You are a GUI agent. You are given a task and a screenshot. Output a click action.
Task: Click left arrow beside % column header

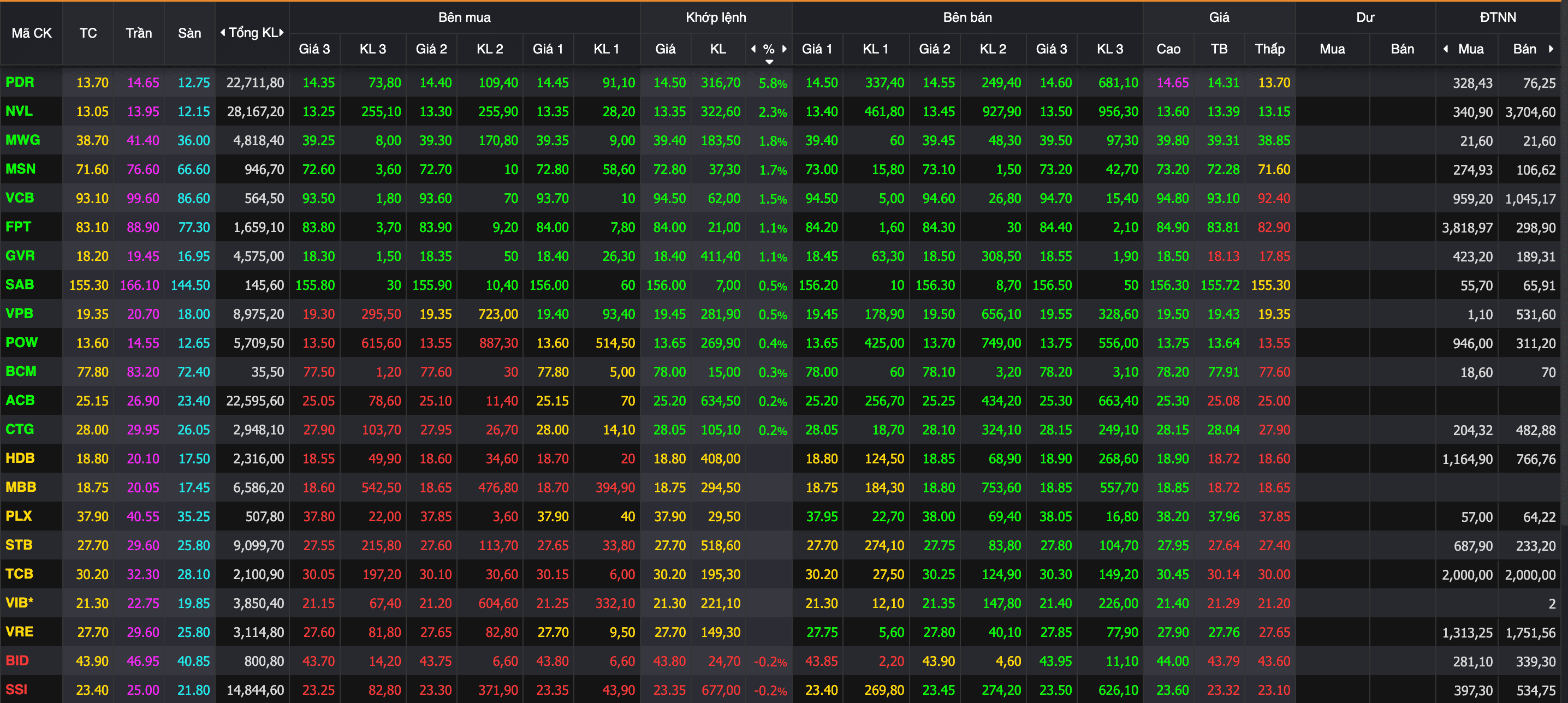(753, 49)
